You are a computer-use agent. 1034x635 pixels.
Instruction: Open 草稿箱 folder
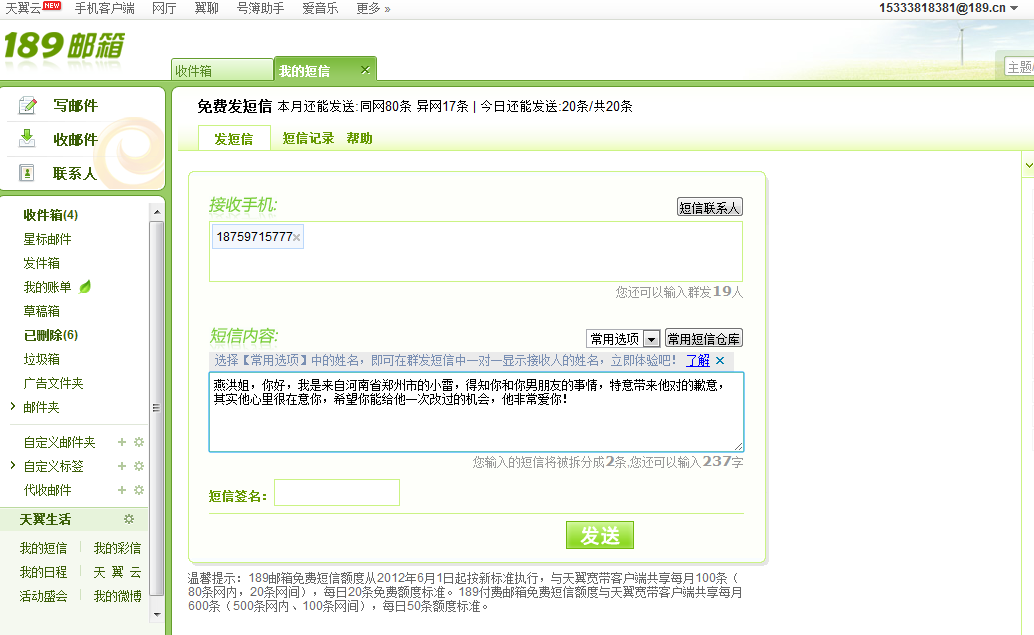(42, 311)
